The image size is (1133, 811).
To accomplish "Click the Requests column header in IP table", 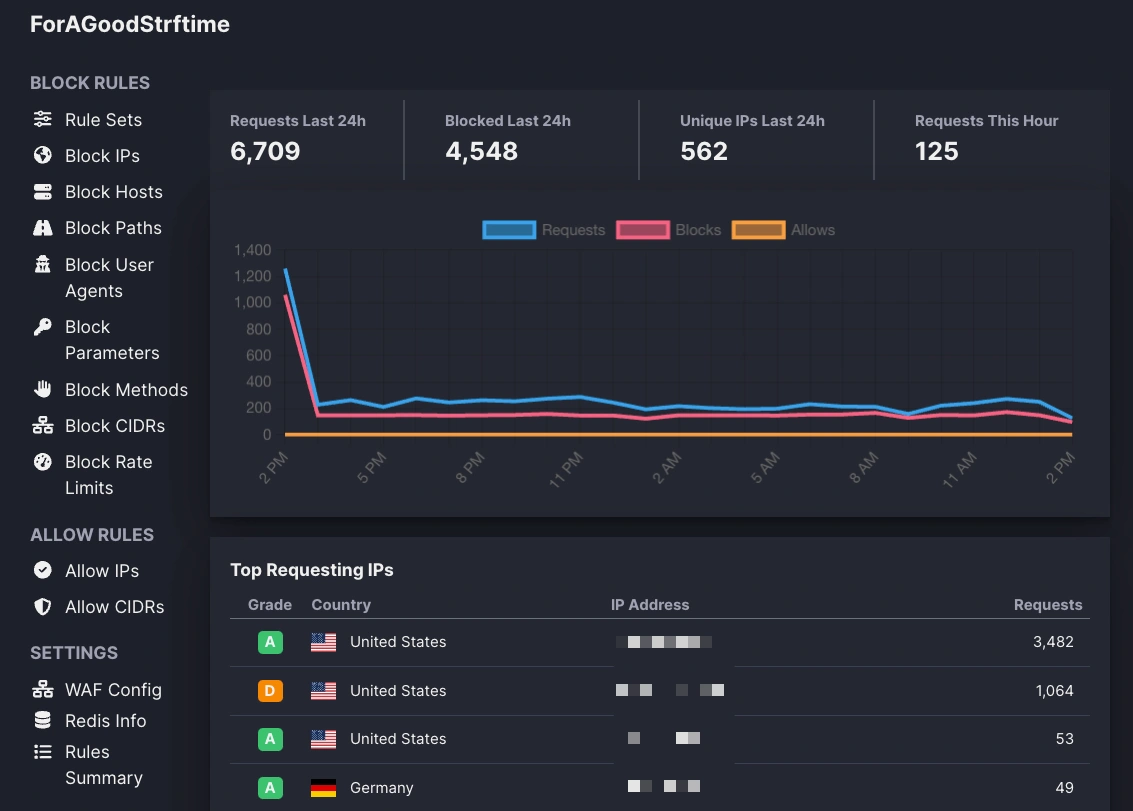I will click(1048, 605).
